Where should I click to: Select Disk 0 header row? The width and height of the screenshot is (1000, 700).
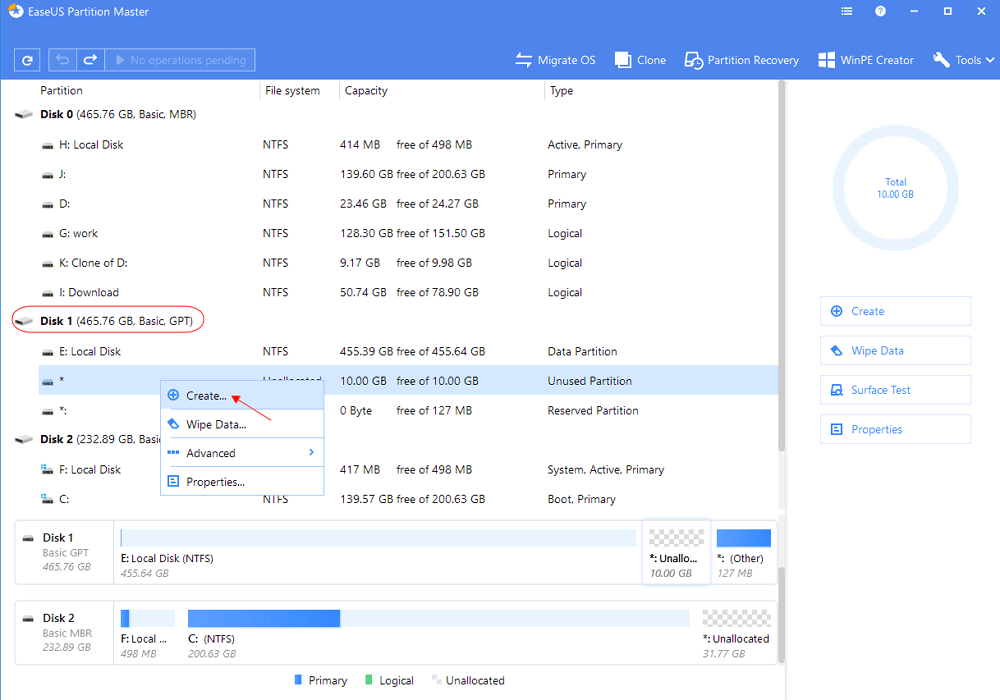pyautogui.click(x=395, y=114)
